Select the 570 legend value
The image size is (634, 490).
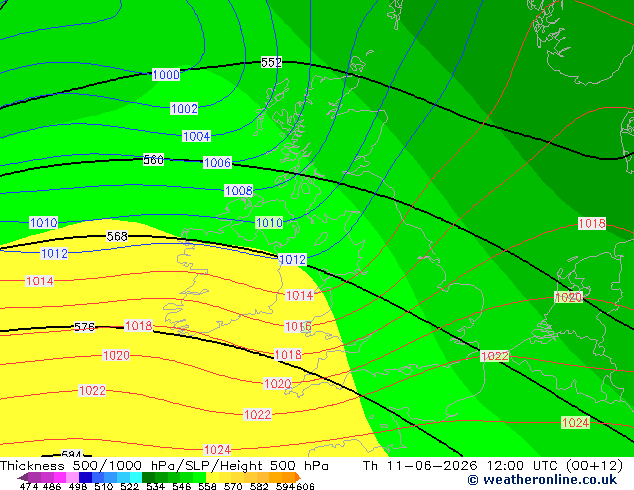[233, 486]
